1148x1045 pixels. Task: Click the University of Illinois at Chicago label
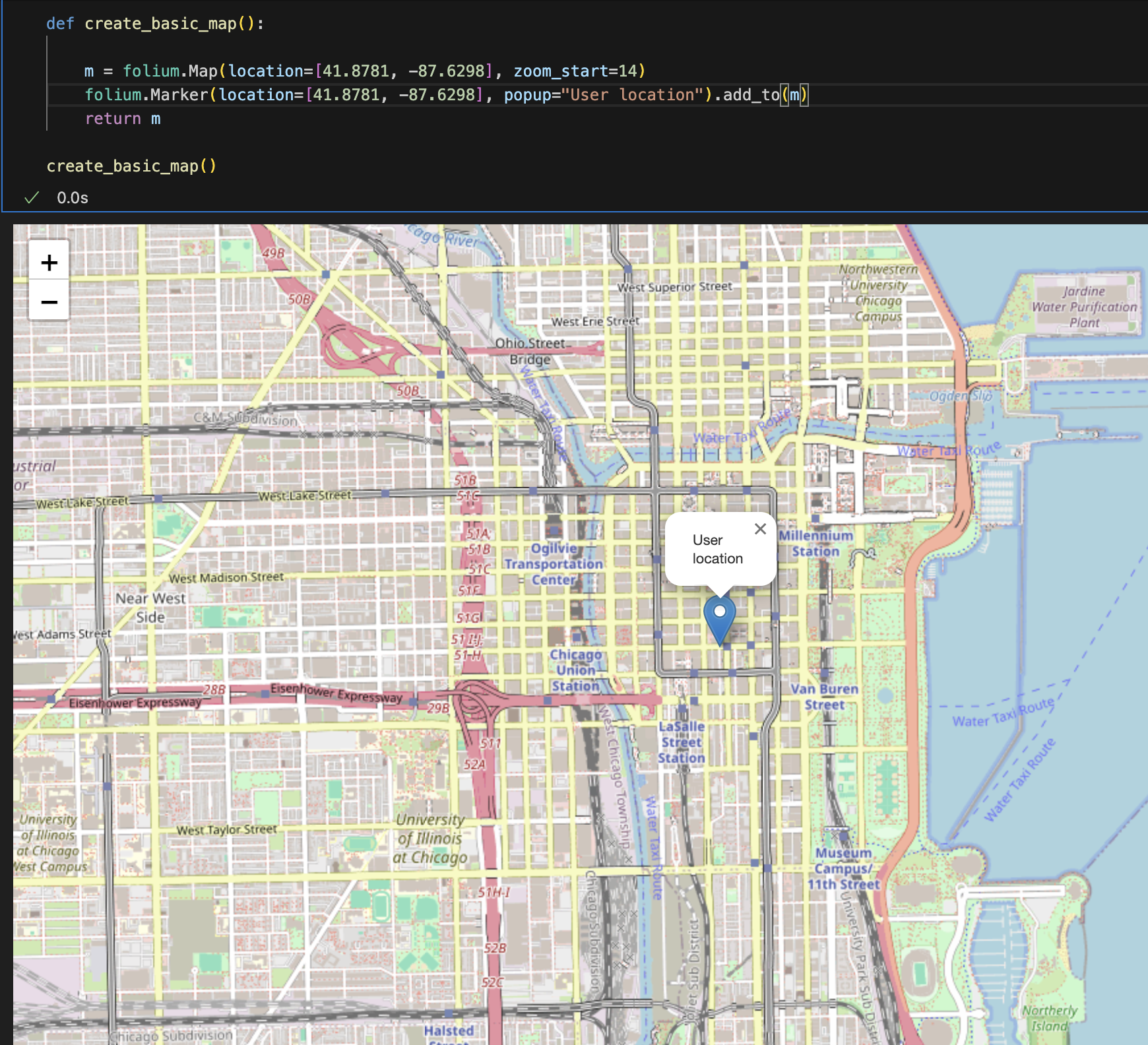pyautogui.click(x=430, y=839)
